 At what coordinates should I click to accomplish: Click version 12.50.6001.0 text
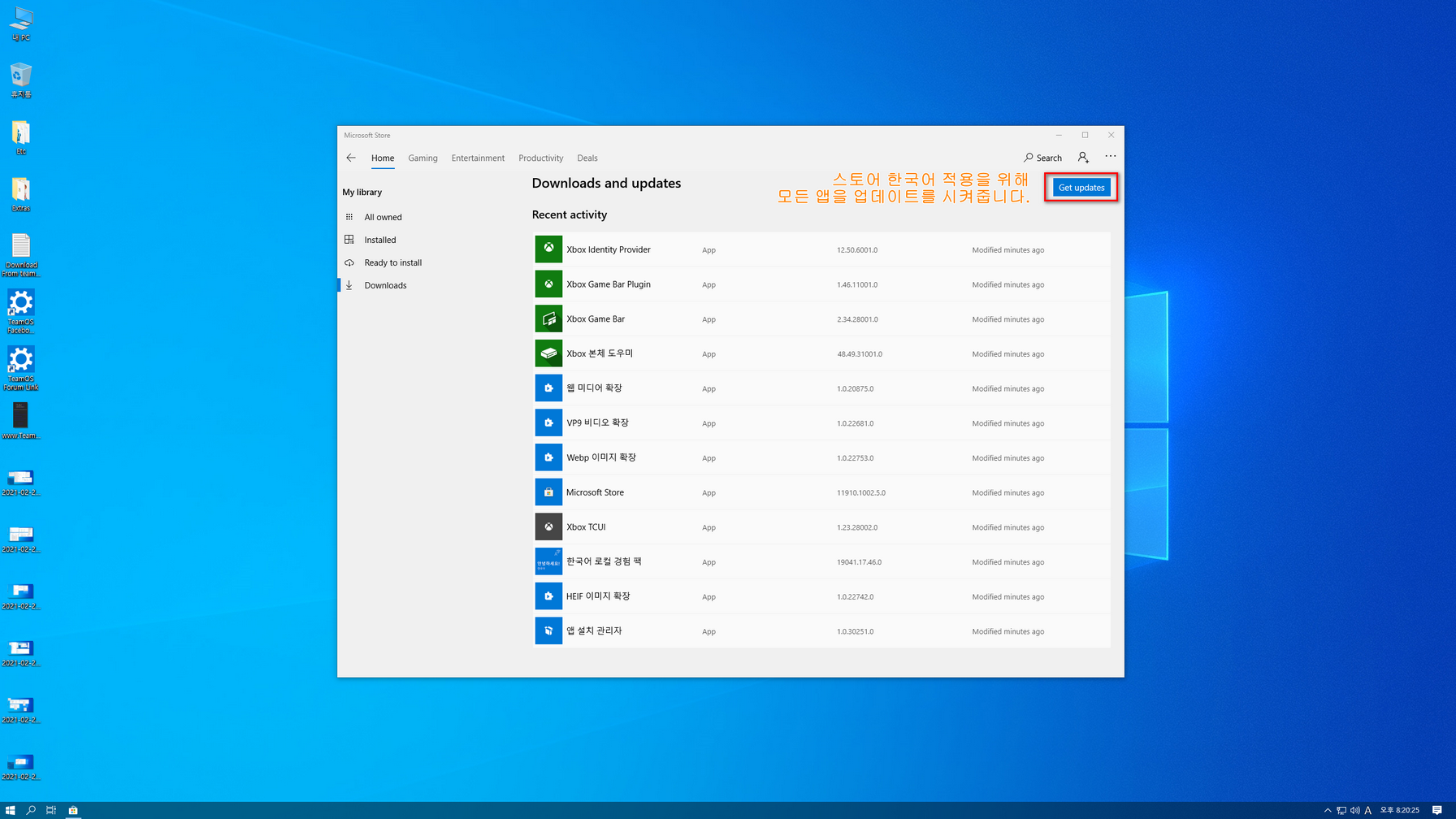[857, 250]
